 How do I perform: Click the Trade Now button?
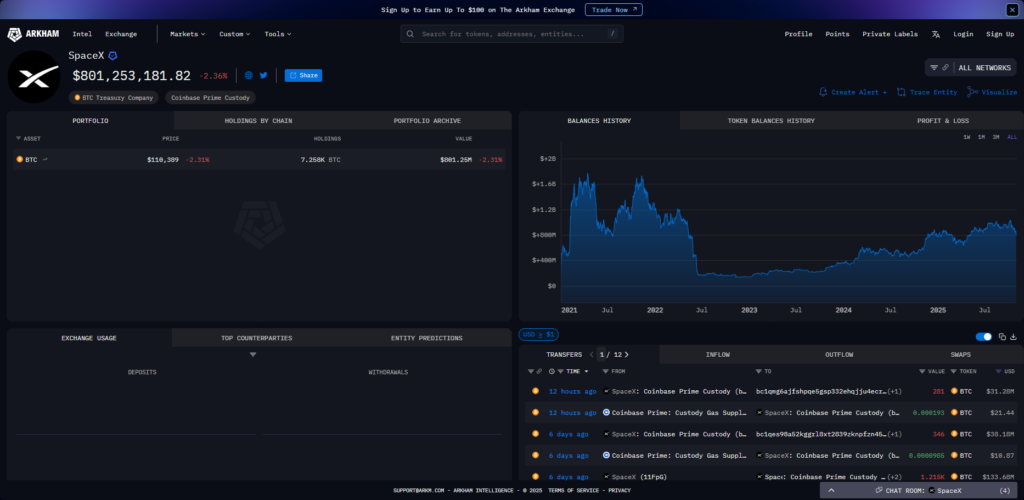coord(614,10)
